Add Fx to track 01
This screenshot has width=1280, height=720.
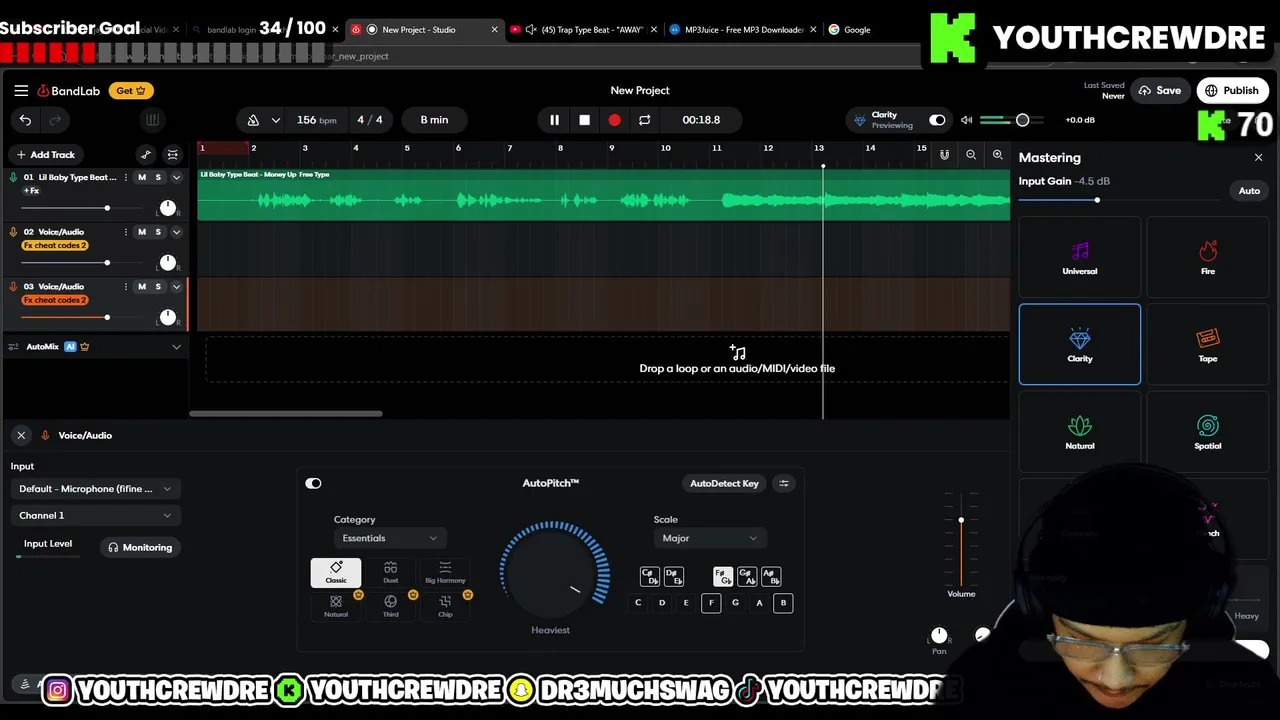pyautogui.click(x=31, y=190)
